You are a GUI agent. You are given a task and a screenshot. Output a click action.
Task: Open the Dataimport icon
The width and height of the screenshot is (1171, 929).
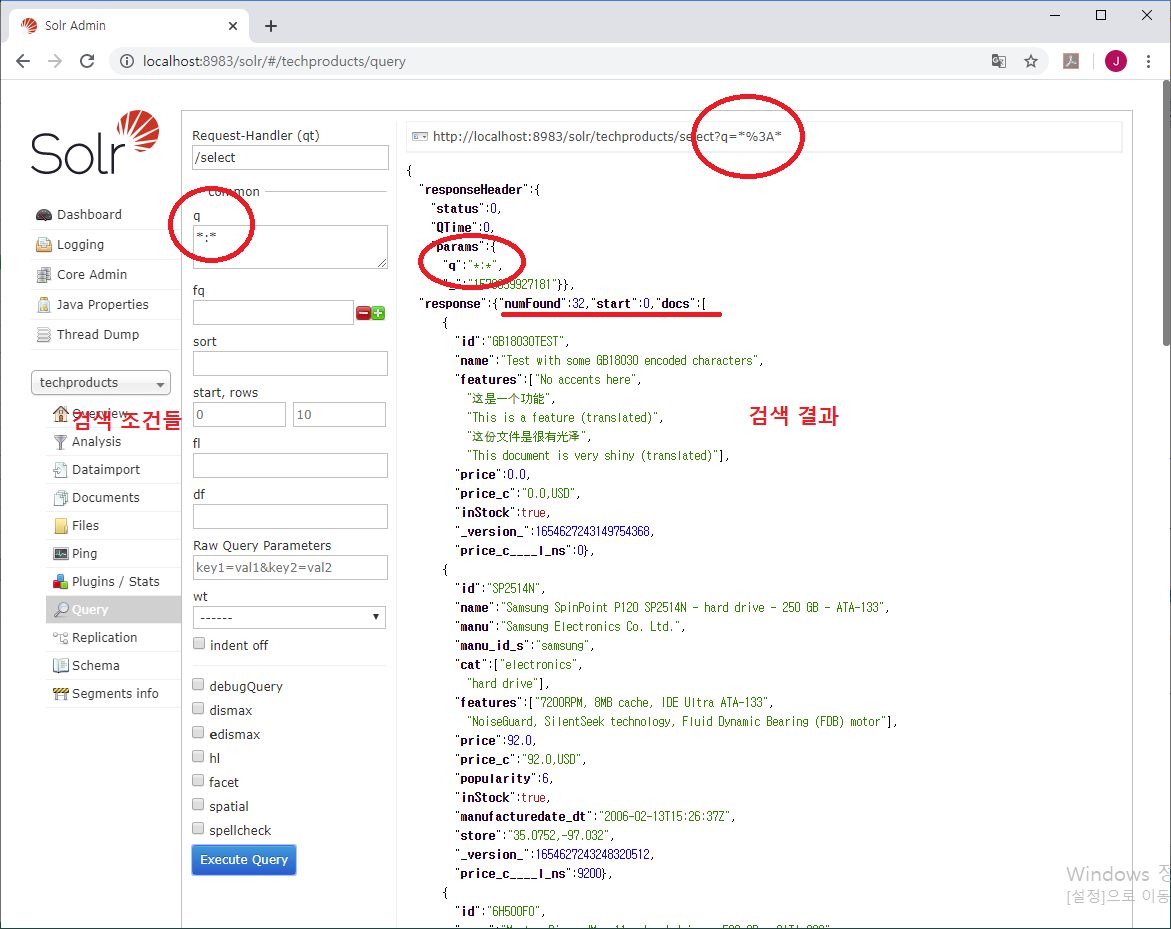60,470
